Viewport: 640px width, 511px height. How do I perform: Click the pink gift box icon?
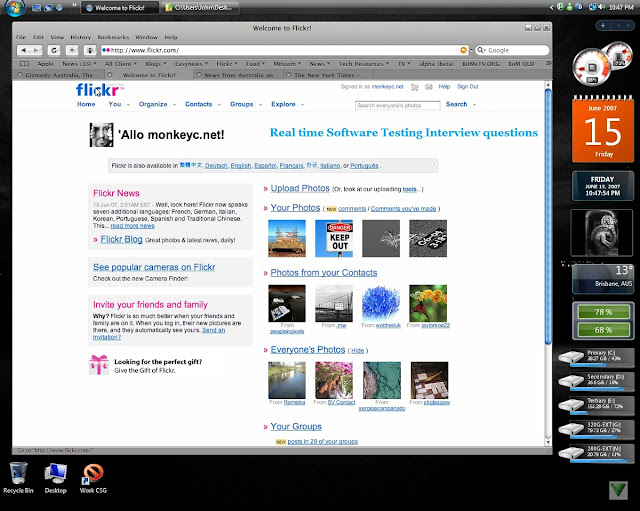point(99,364)
